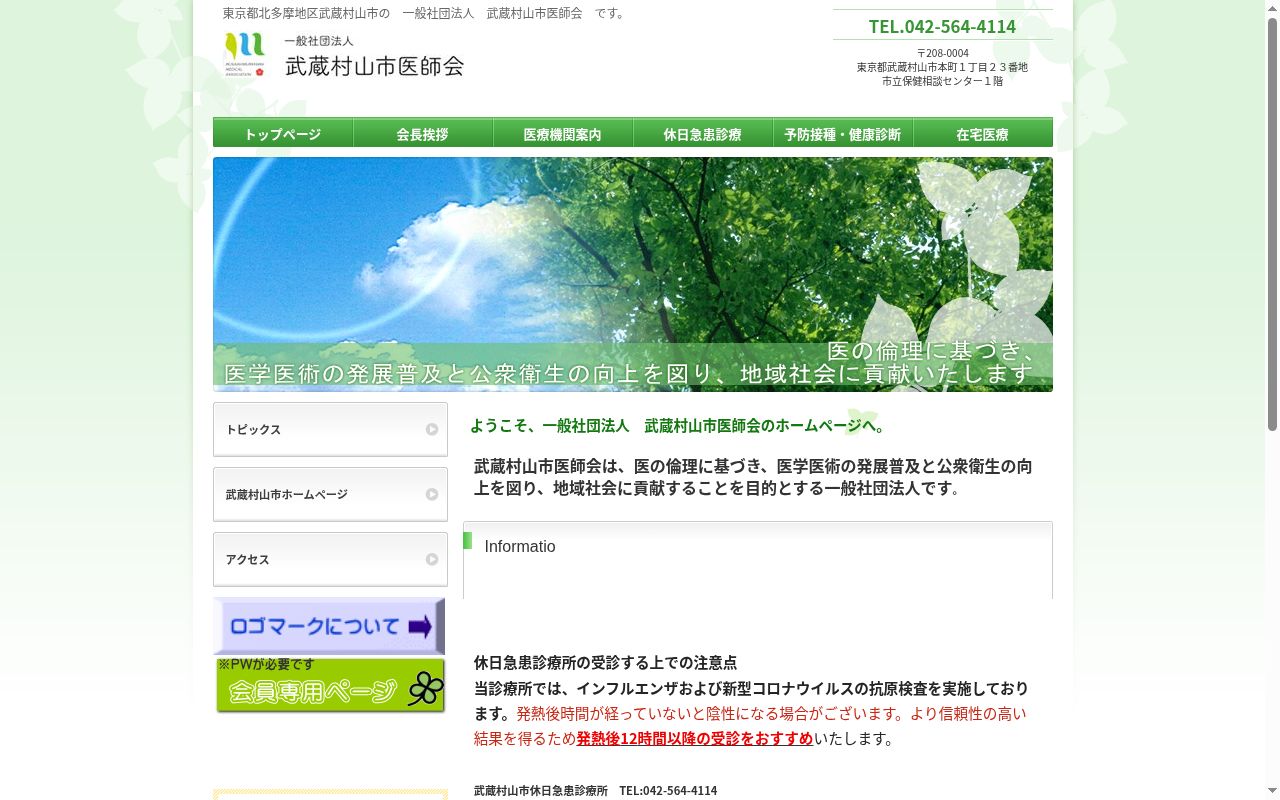Go to 医療機関案内 in the menu
Viewport: 1280px width, 800px height.
point(563,133)
